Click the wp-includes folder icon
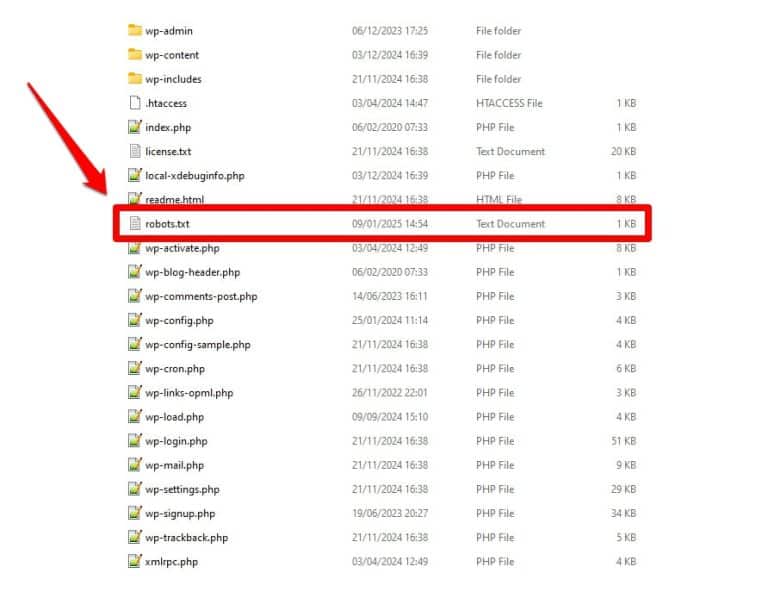 tap(135, 79)
